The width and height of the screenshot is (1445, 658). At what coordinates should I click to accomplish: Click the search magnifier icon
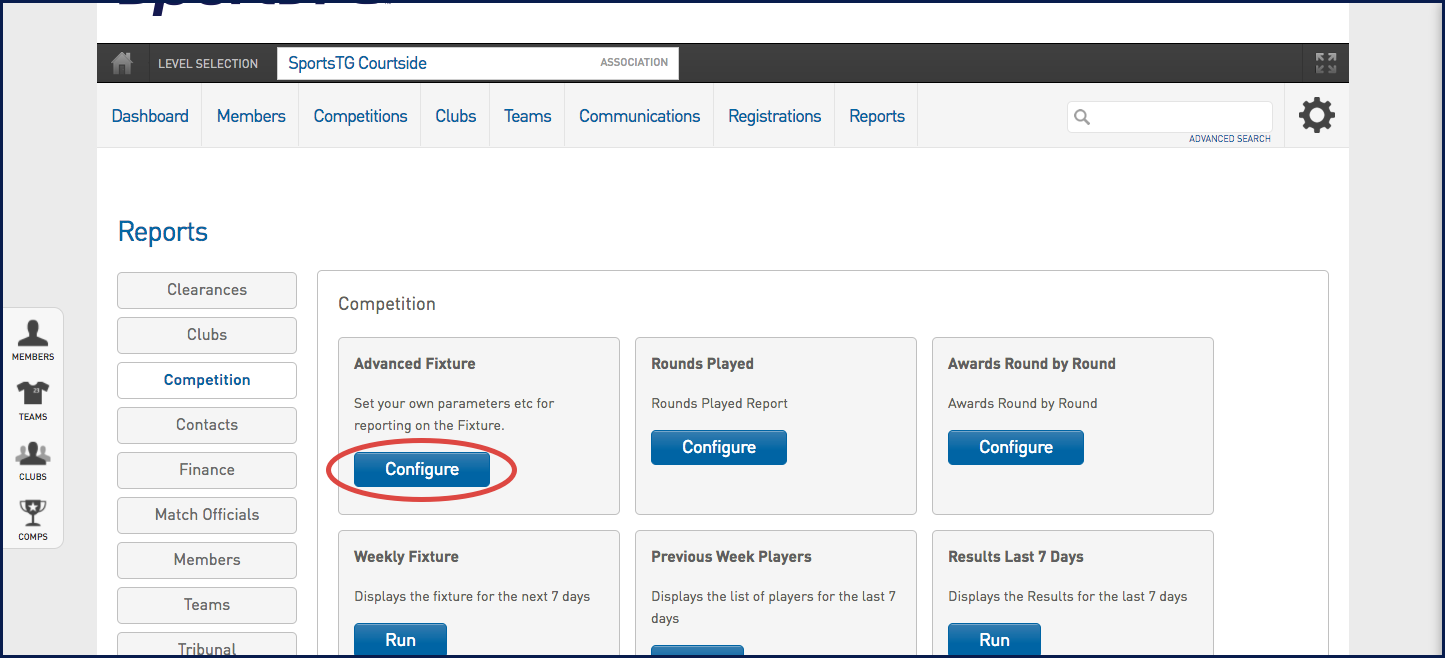(x=1082, y=117)
